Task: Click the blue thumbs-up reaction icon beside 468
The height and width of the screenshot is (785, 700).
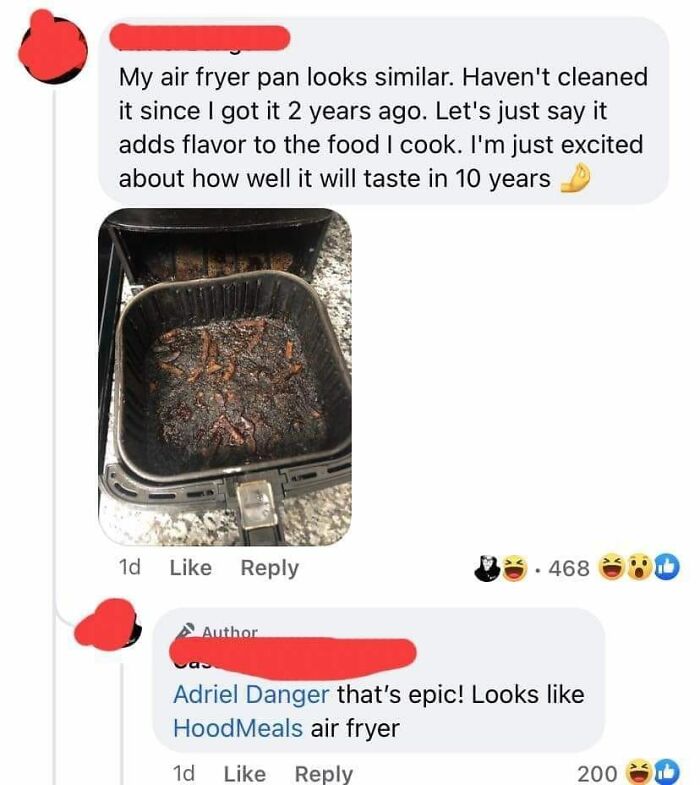Action: 666,567
